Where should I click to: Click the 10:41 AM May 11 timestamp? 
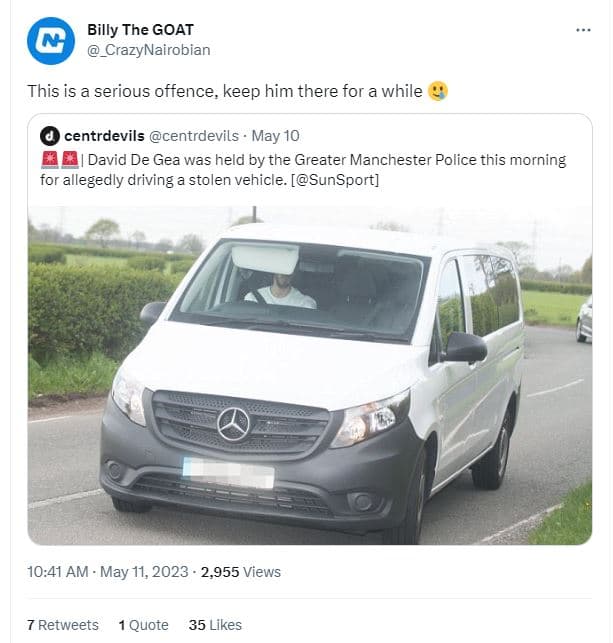tap(107, 572)
